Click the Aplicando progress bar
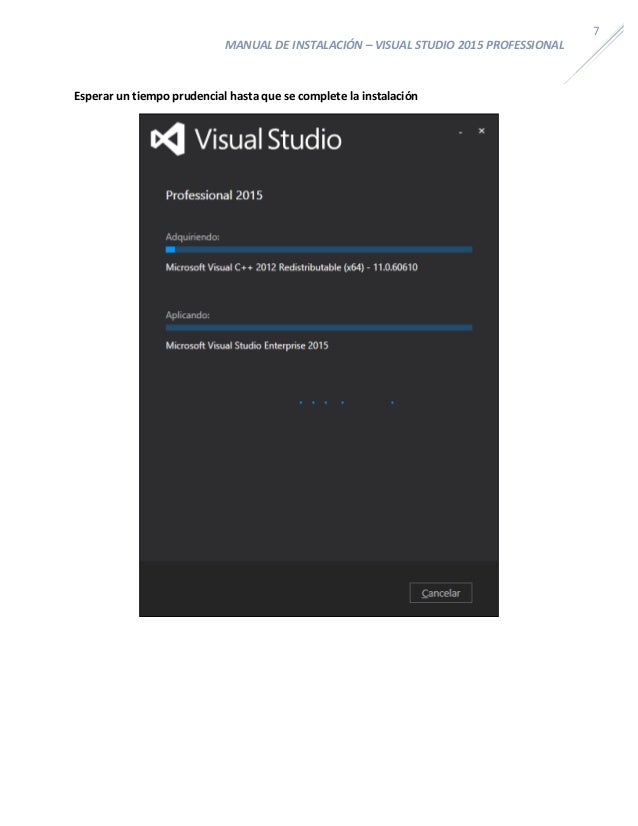Screen dimensions: 638x826 [x=319, y=328]
